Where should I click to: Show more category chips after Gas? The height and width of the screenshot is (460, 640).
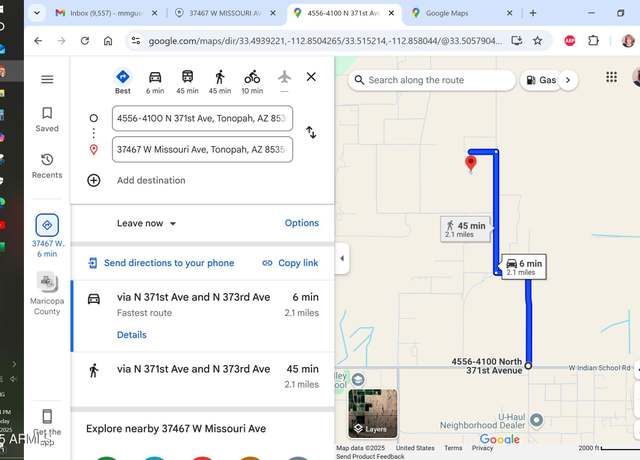[568, 80]
